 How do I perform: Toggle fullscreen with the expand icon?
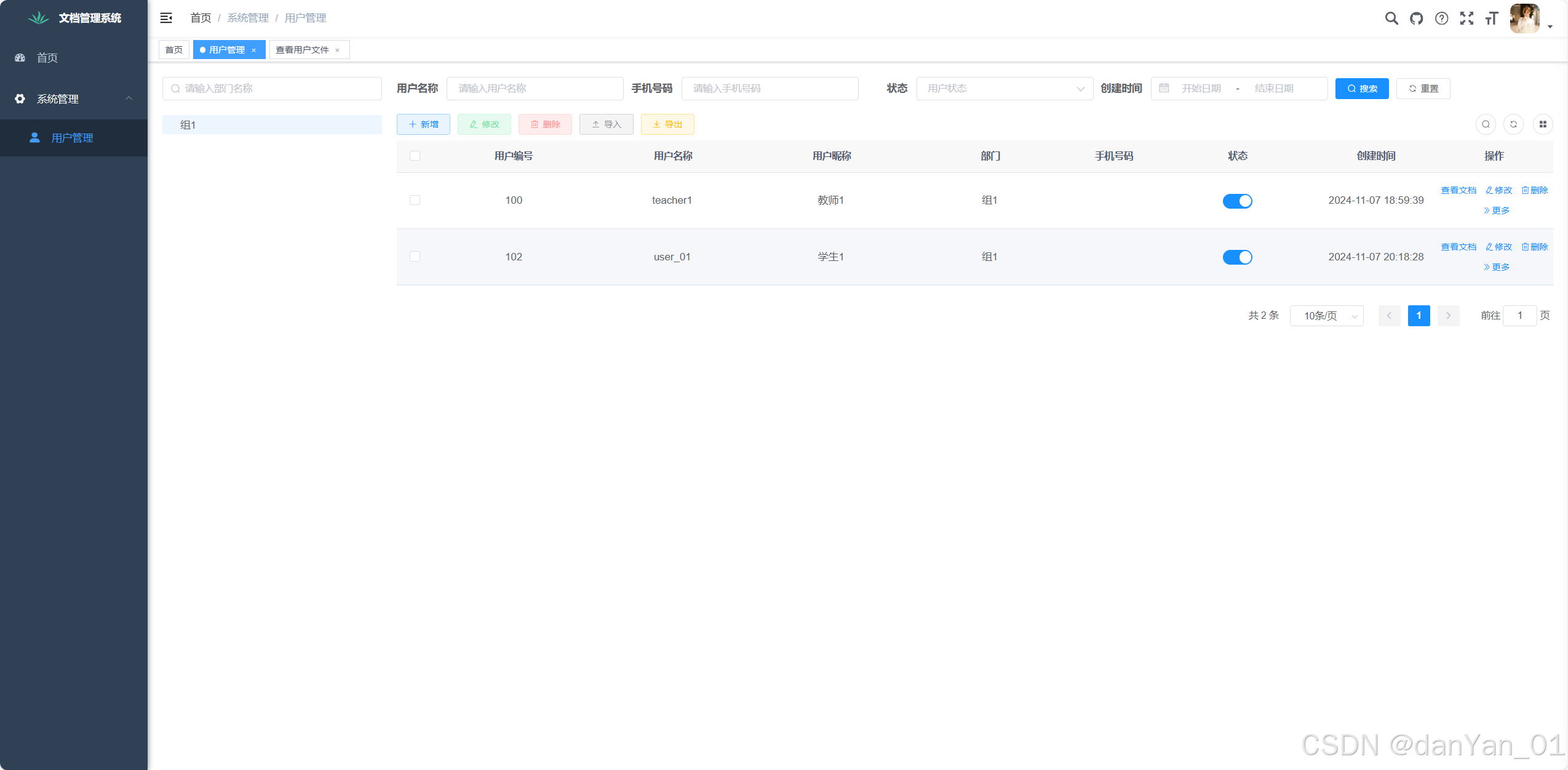pos(1467,18)
